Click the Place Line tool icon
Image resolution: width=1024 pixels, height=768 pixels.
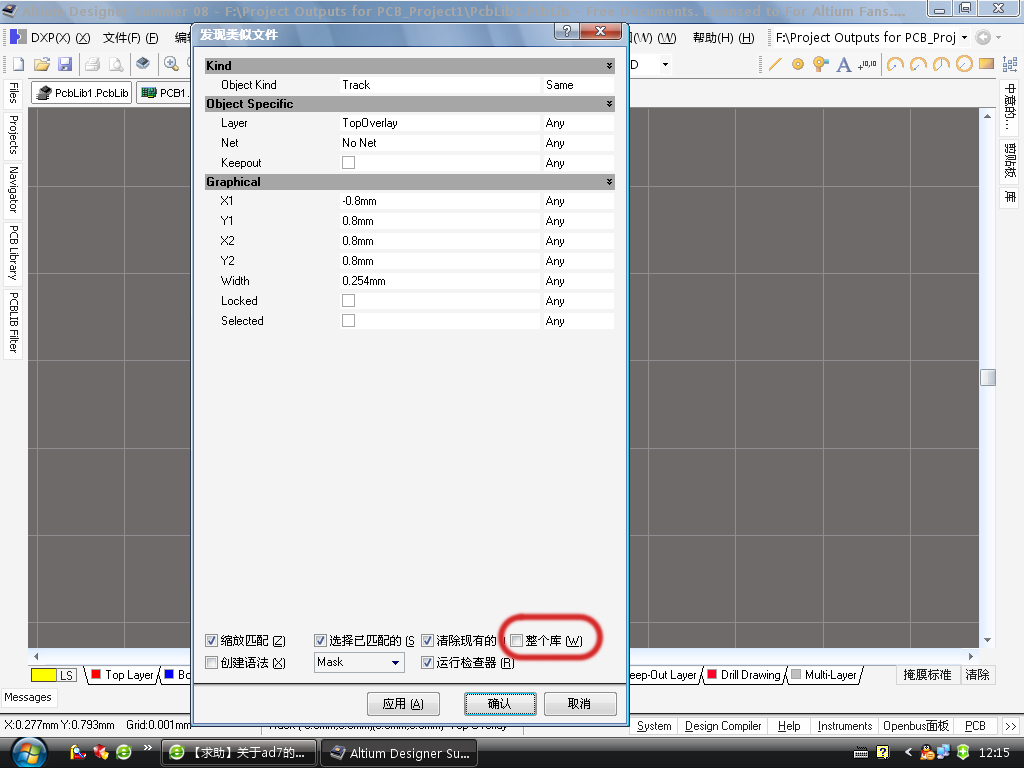point(775,64)
